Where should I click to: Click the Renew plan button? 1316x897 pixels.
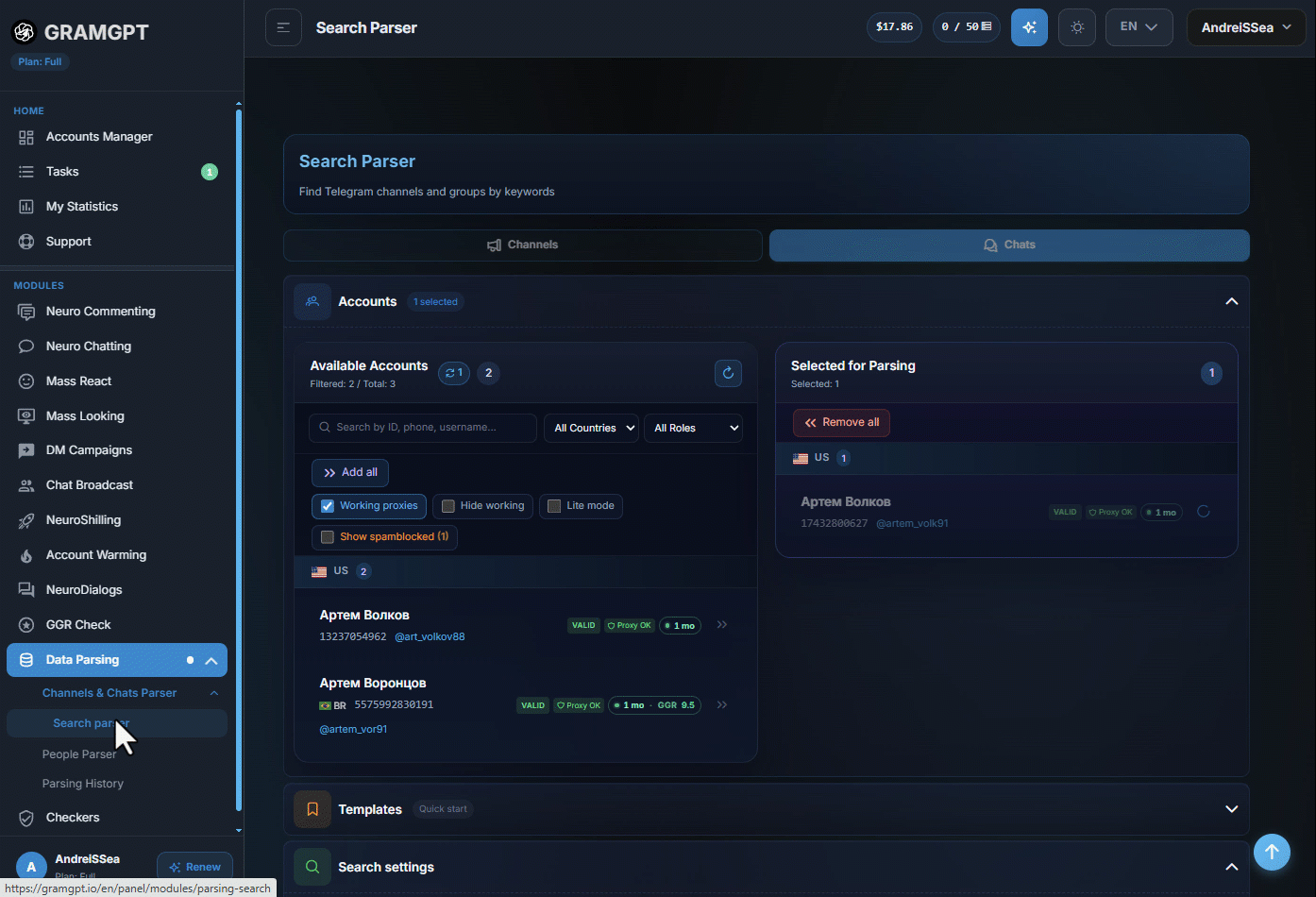[194, 867]
